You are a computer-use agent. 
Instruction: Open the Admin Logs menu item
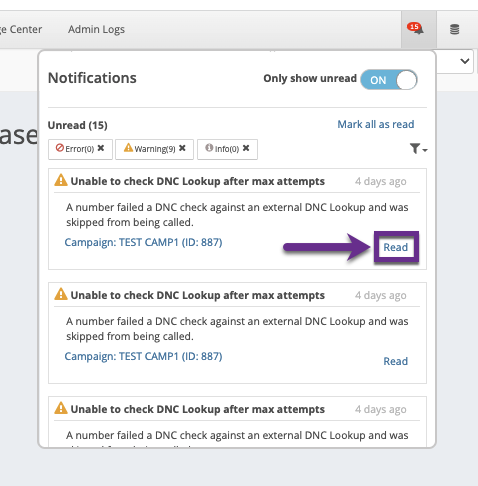pyautogui.click(x=96, y=30)
